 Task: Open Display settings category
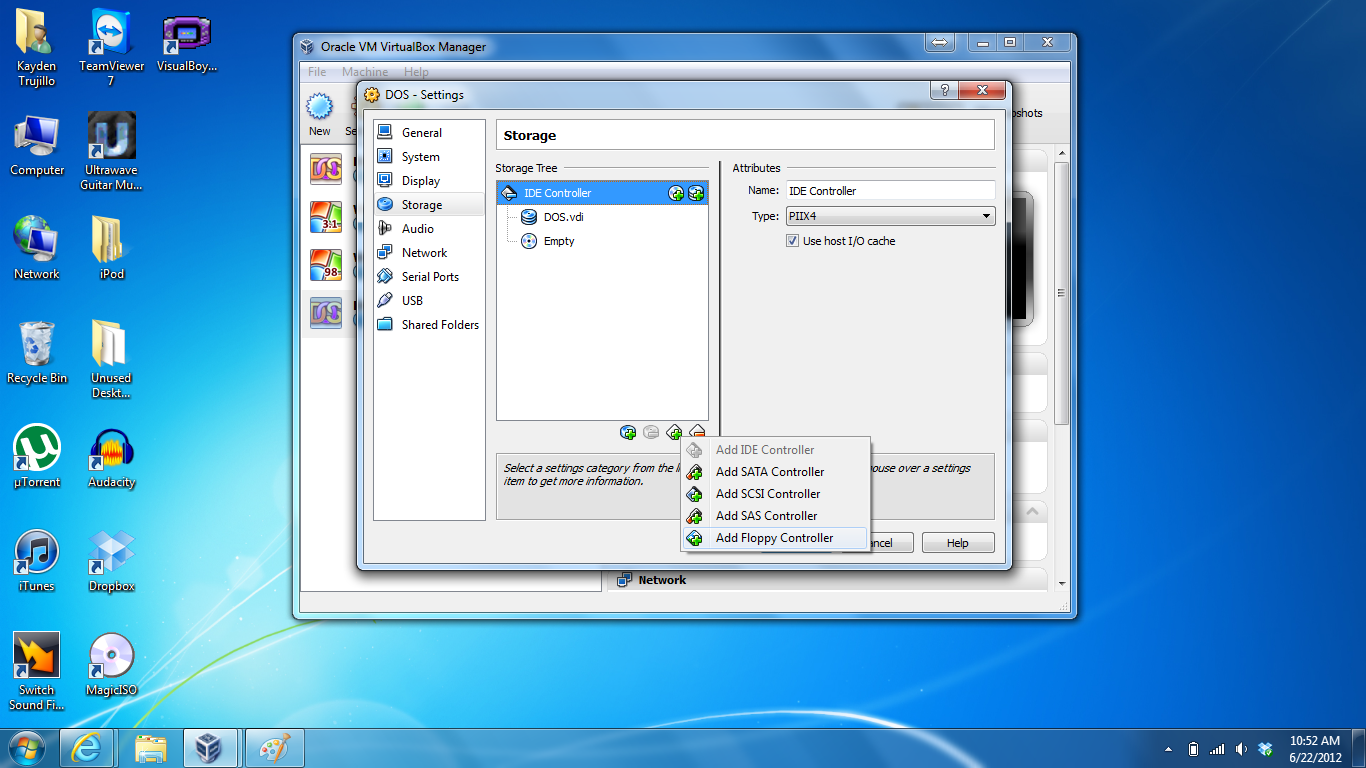point(429,181)
